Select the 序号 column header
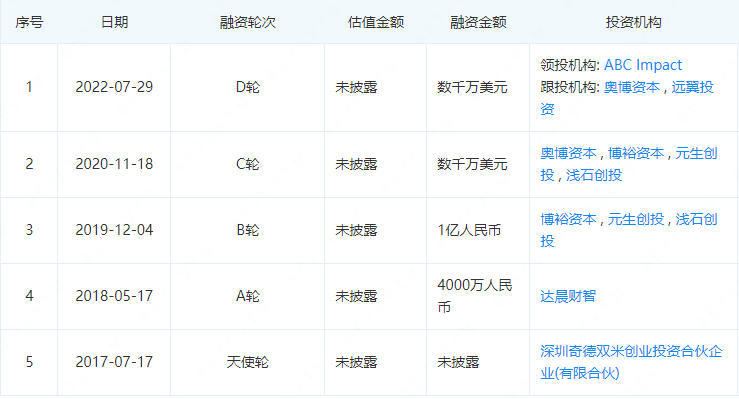739x399 pixels. tap(29, 22)
